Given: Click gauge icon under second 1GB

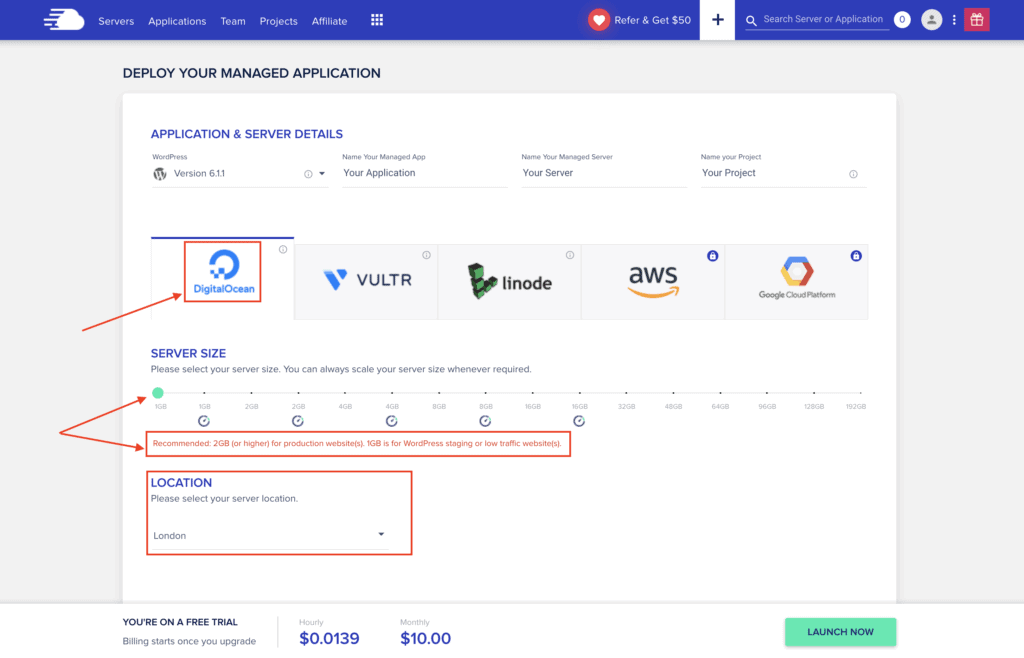Looking at the screenshot, I should (204, 421).
